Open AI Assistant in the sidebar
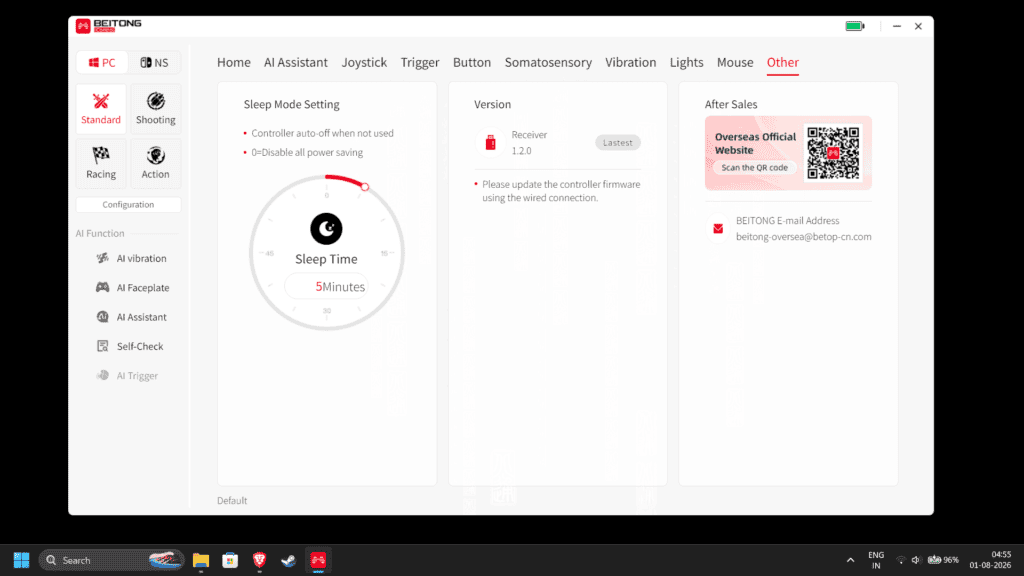The width and height of the screenshot is (1024, 576). click(x=131, y=317)
